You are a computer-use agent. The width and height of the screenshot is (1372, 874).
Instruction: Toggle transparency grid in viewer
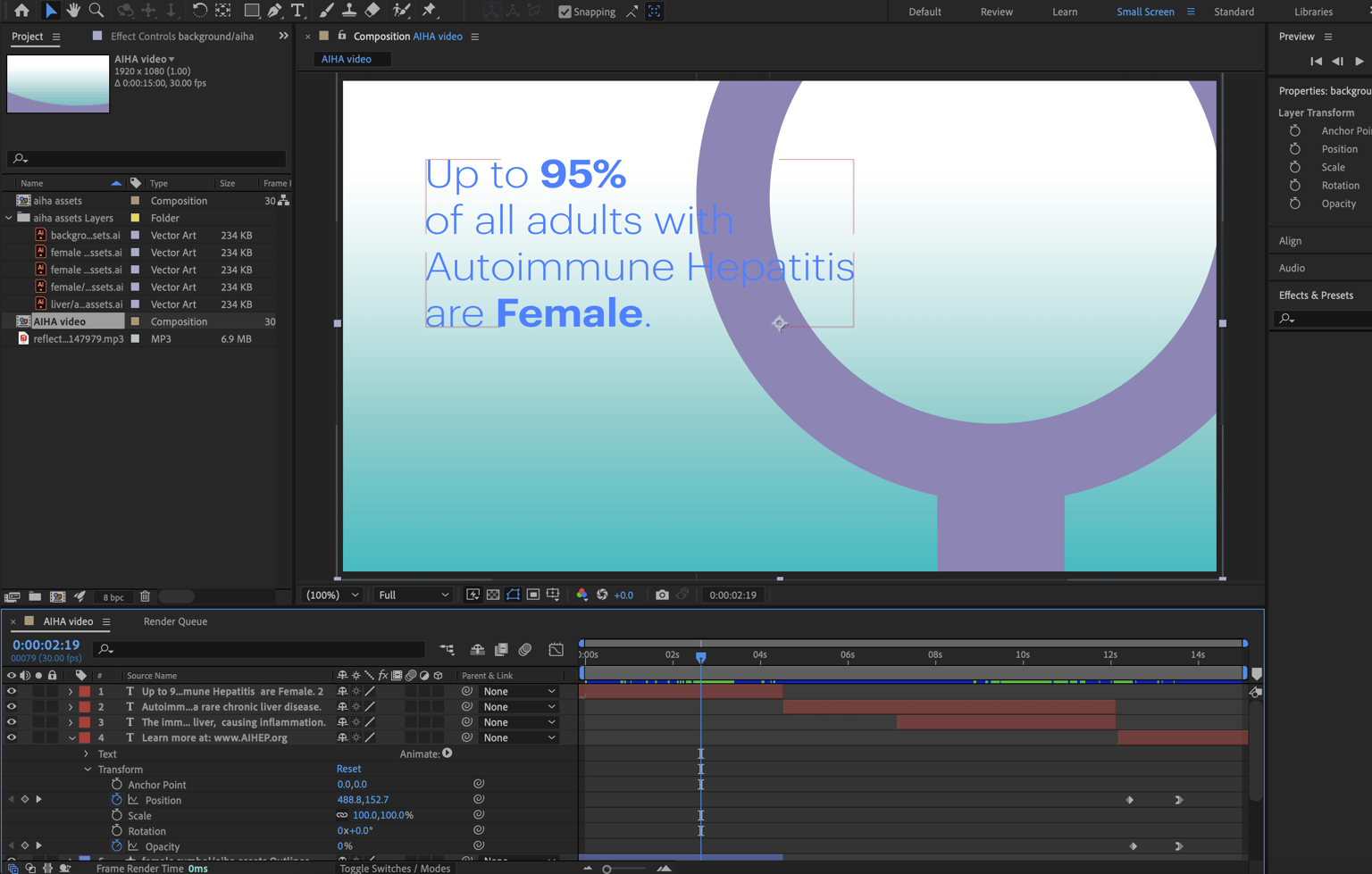click(493, 595)
